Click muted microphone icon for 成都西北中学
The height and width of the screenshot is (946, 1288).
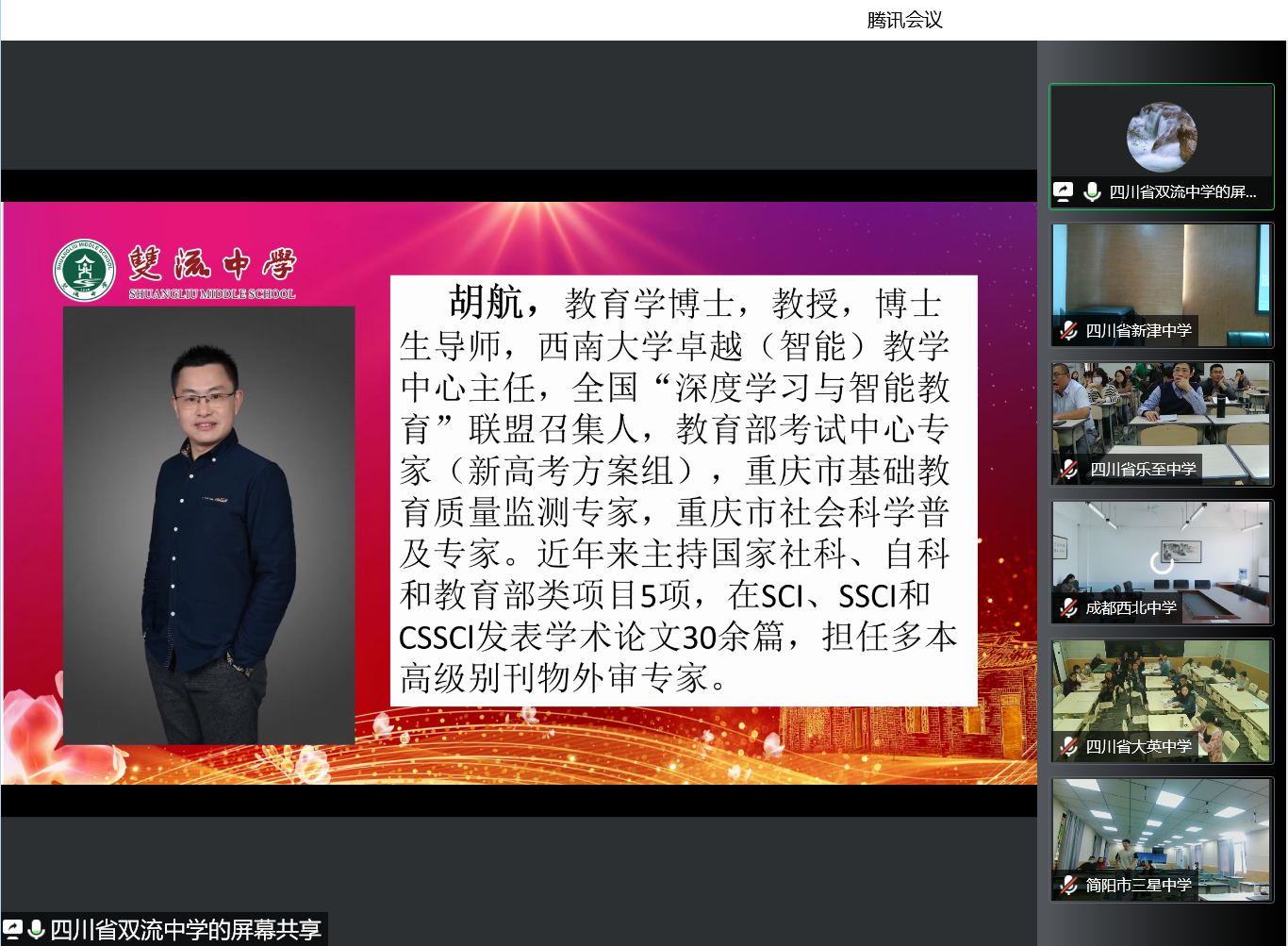coord(1068,607)
